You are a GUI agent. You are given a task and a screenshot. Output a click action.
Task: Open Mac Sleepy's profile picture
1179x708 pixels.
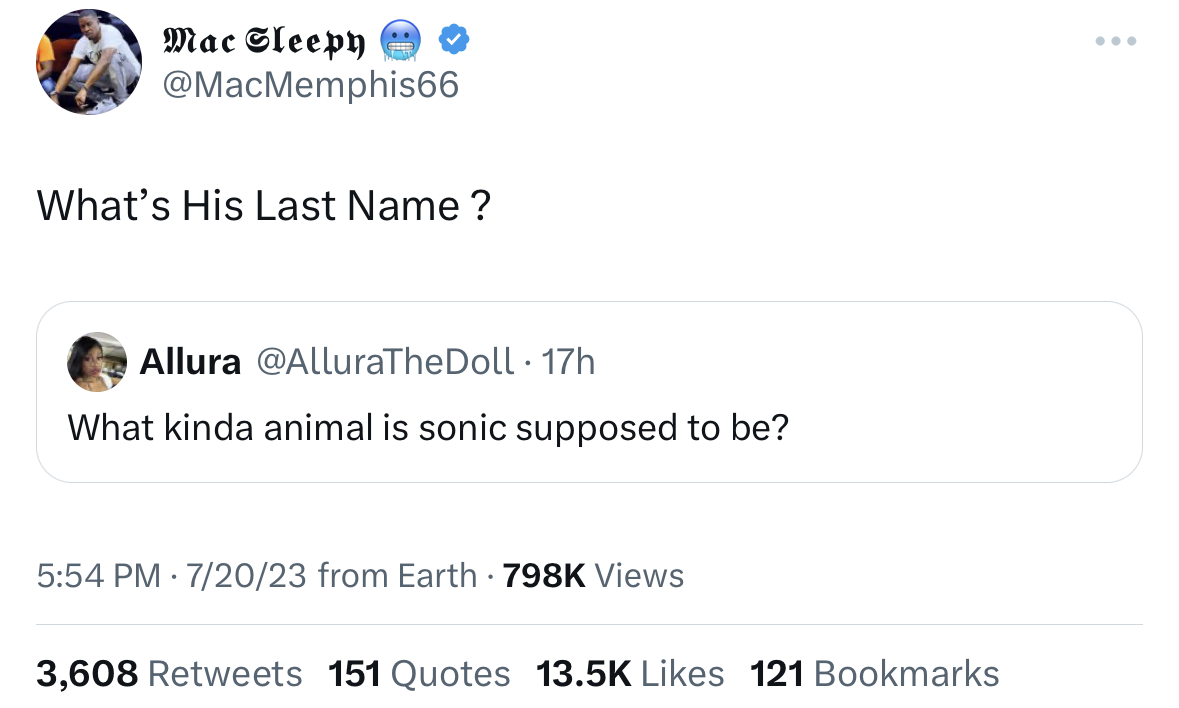[x=89, y=62]
